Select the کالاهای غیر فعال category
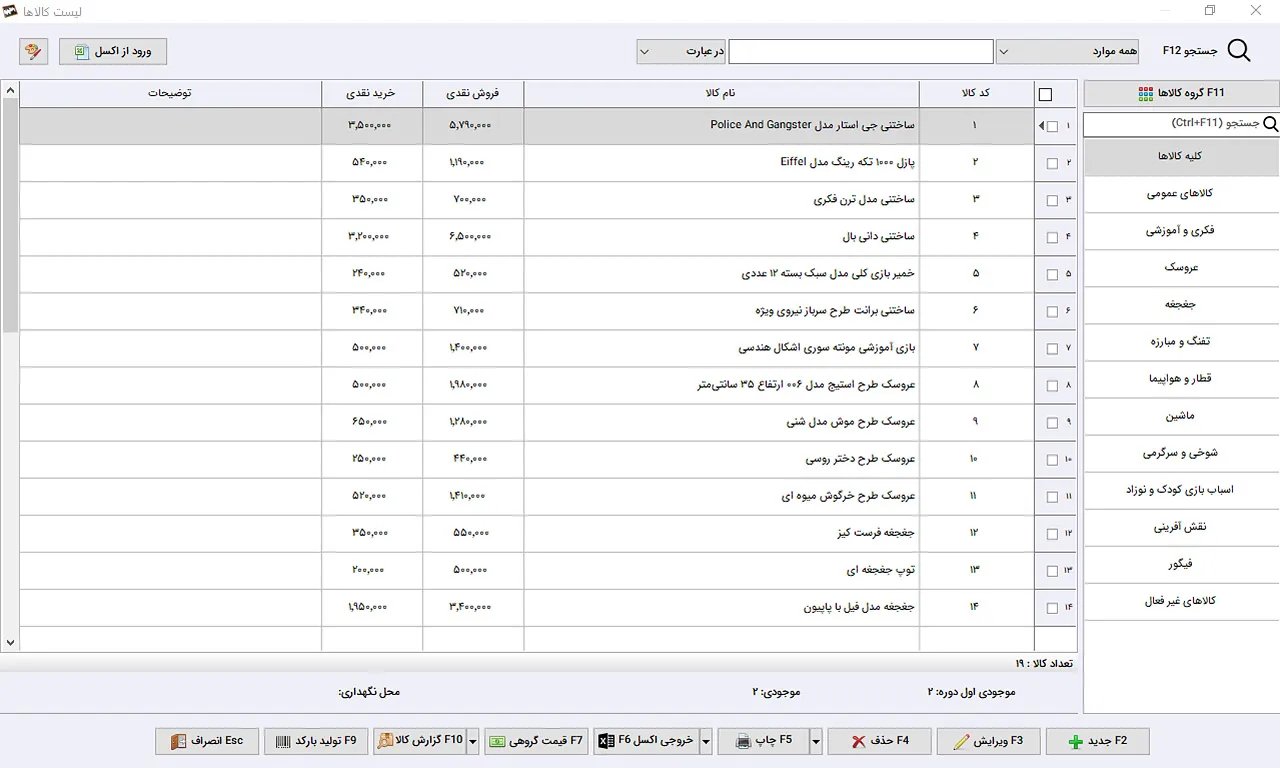The width and height of the screenshot is (1280, 768). tap(1182, 602)
